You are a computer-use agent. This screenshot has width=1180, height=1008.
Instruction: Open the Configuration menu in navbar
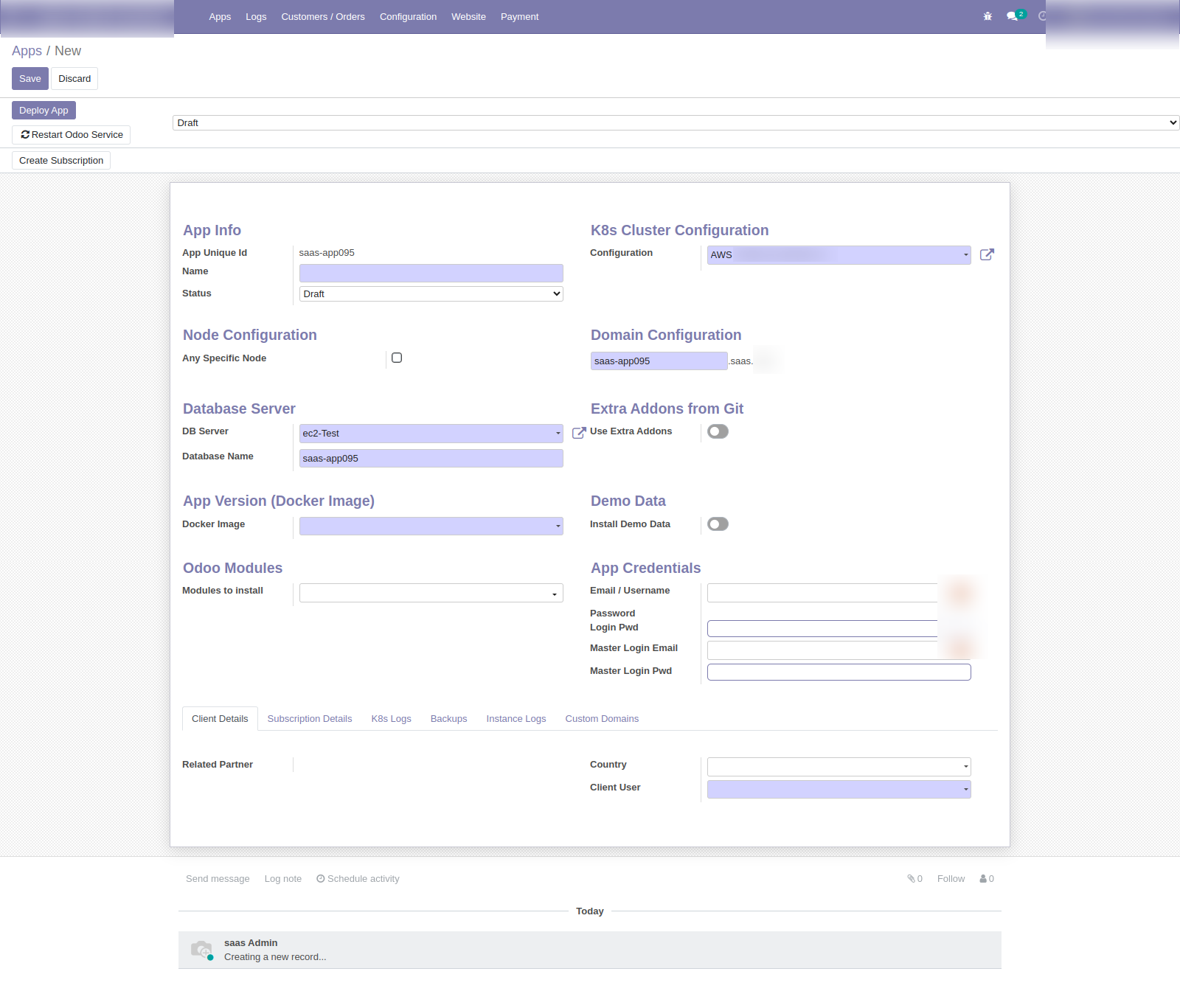(x=408, y=16)
